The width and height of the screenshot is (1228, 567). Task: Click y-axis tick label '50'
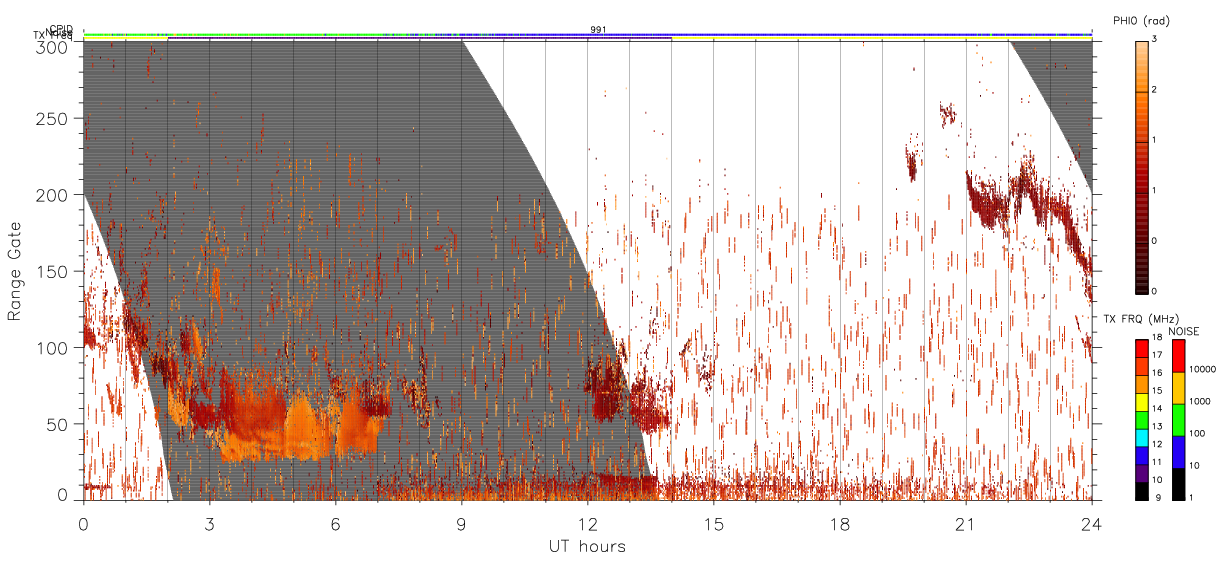pyautogui.click(x=56, y=424)
